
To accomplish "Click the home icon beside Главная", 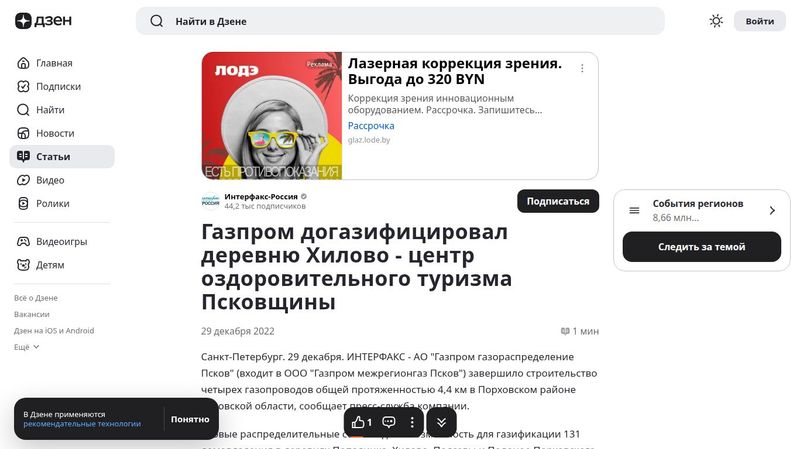I will click(23, 63).
